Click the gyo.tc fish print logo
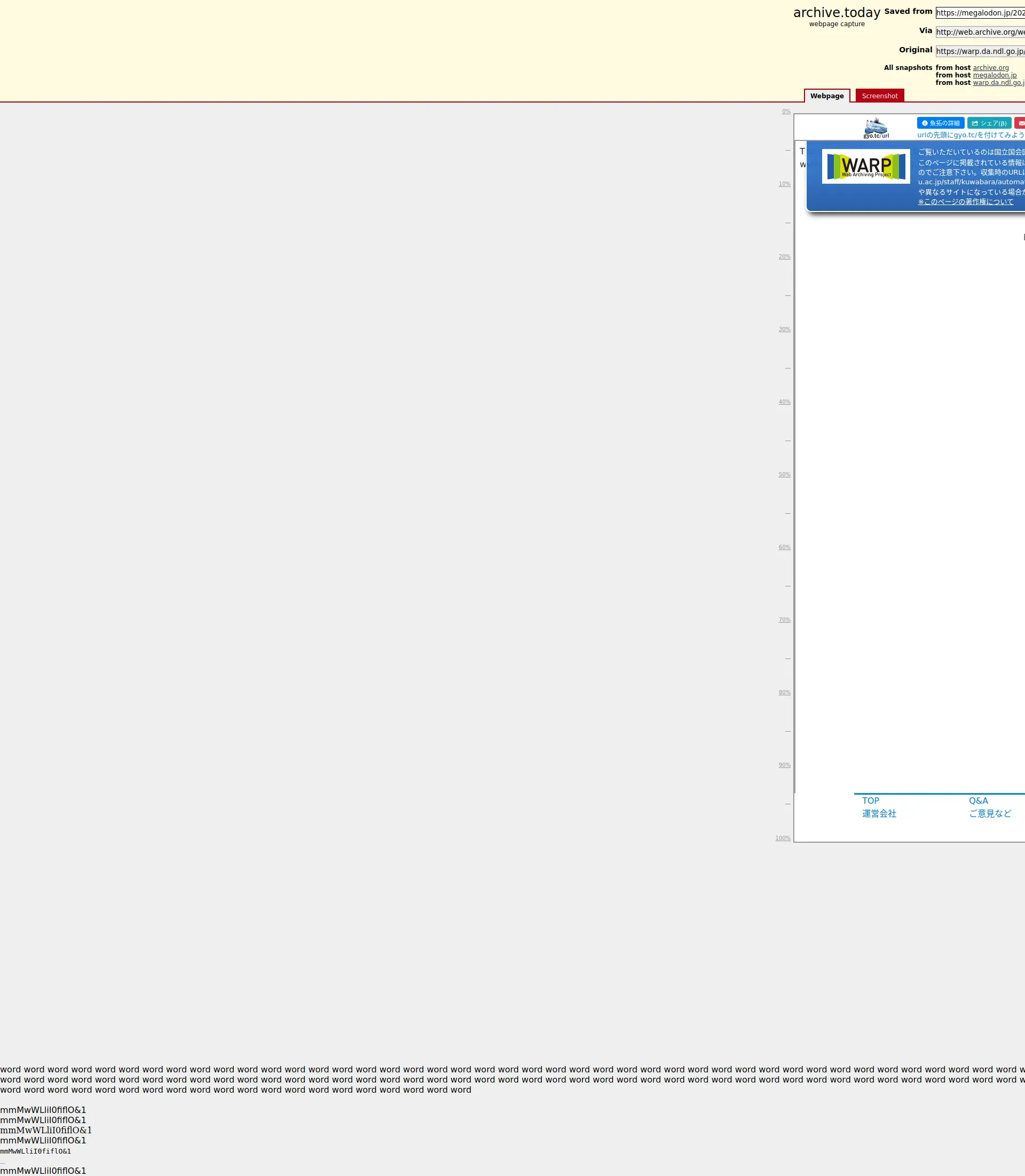This screenshot has height=1176, width=1025. (875, 128)
